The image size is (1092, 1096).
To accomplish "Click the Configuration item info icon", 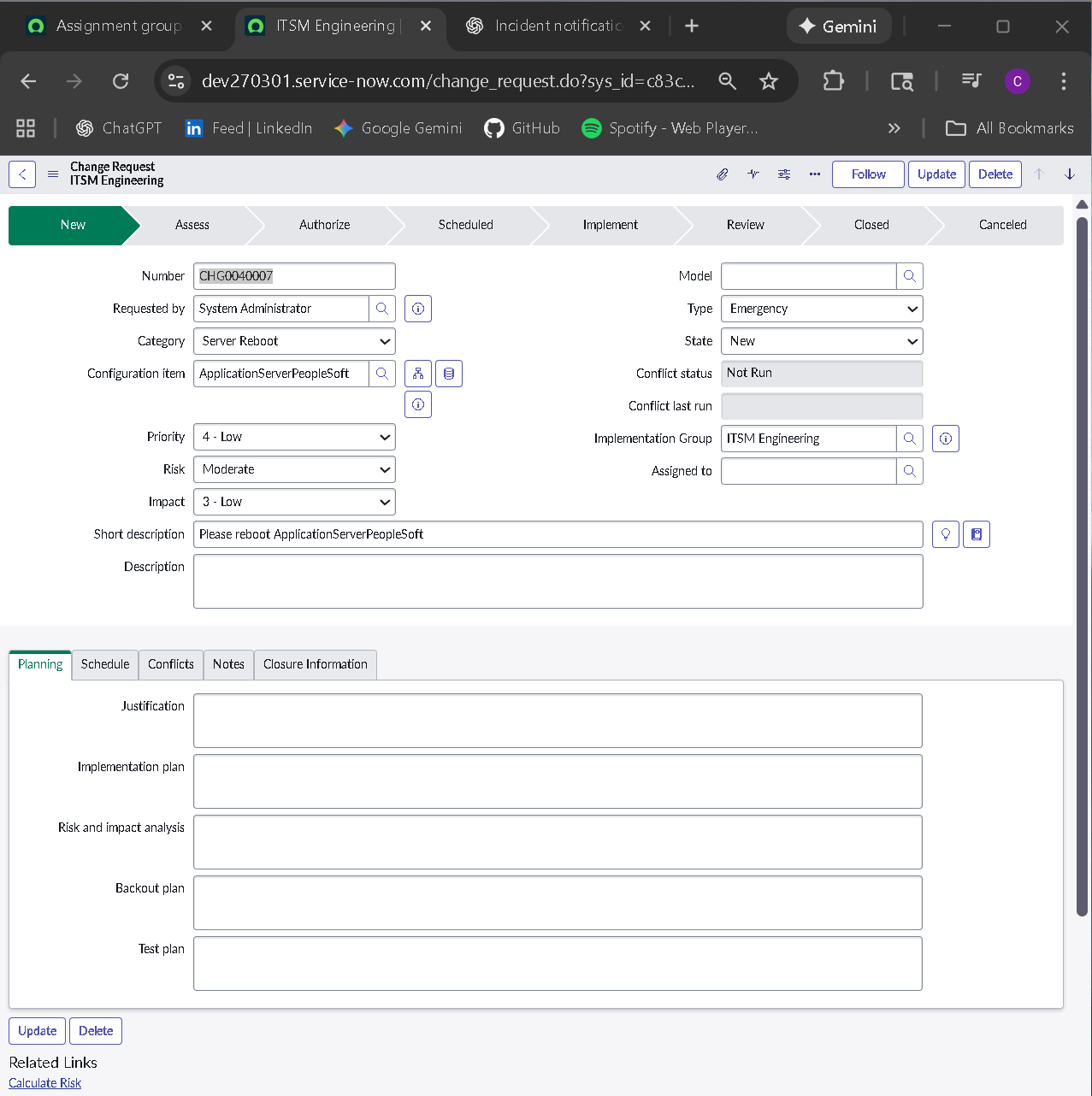I will 417,404.
